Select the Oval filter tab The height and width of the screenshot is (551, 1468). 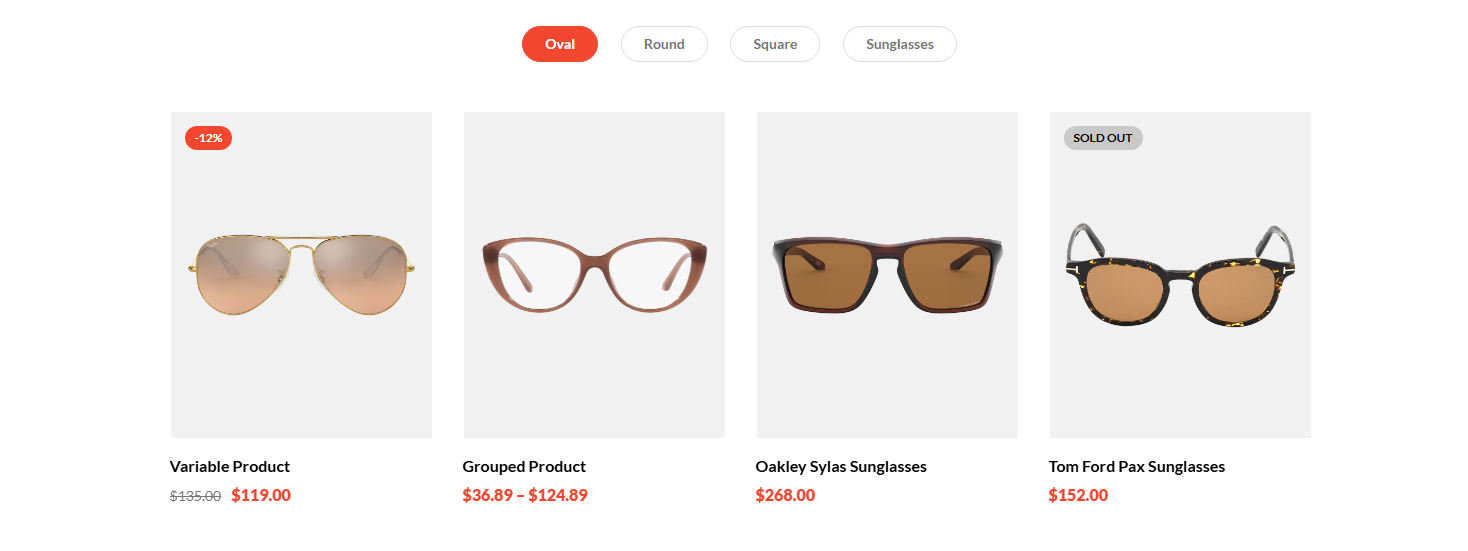coord(559,44)
